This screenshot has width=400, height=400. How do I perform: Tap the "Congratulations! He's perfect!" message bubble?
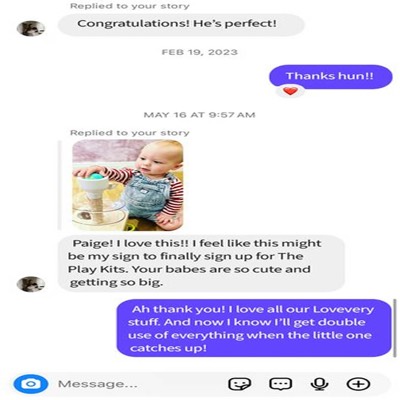click(181, 24)
